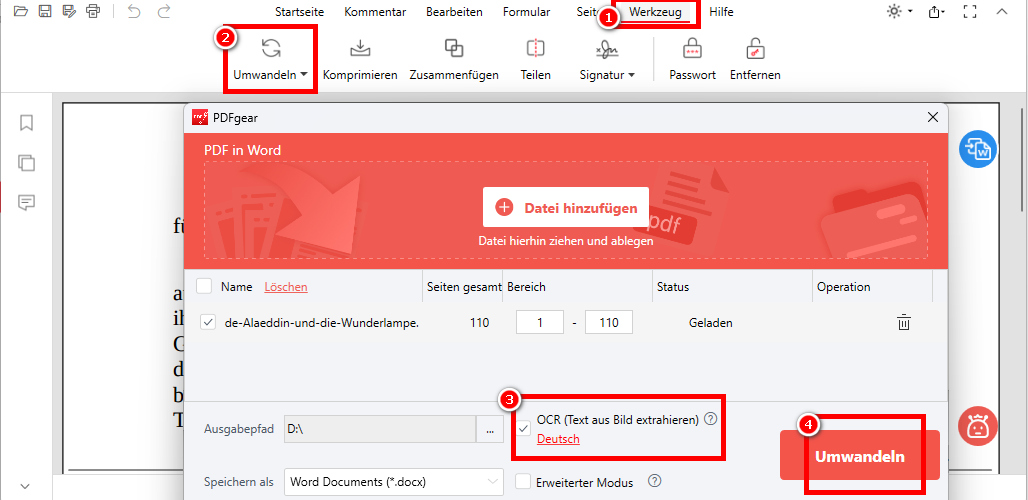Image resolution: width=1028 pixels, height=500 pixels.
Task: Open the Werkzeug tab
Action: (655, 12)
